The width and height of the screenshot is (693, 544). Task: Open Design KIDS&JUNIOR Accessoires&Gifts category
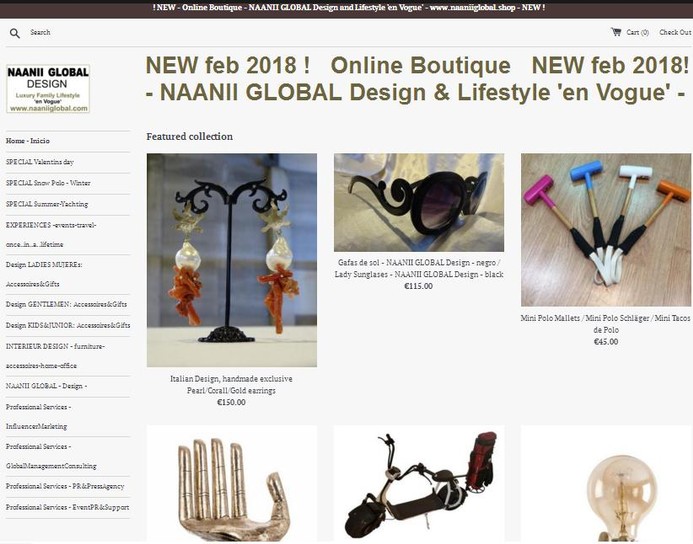point(68,326)
